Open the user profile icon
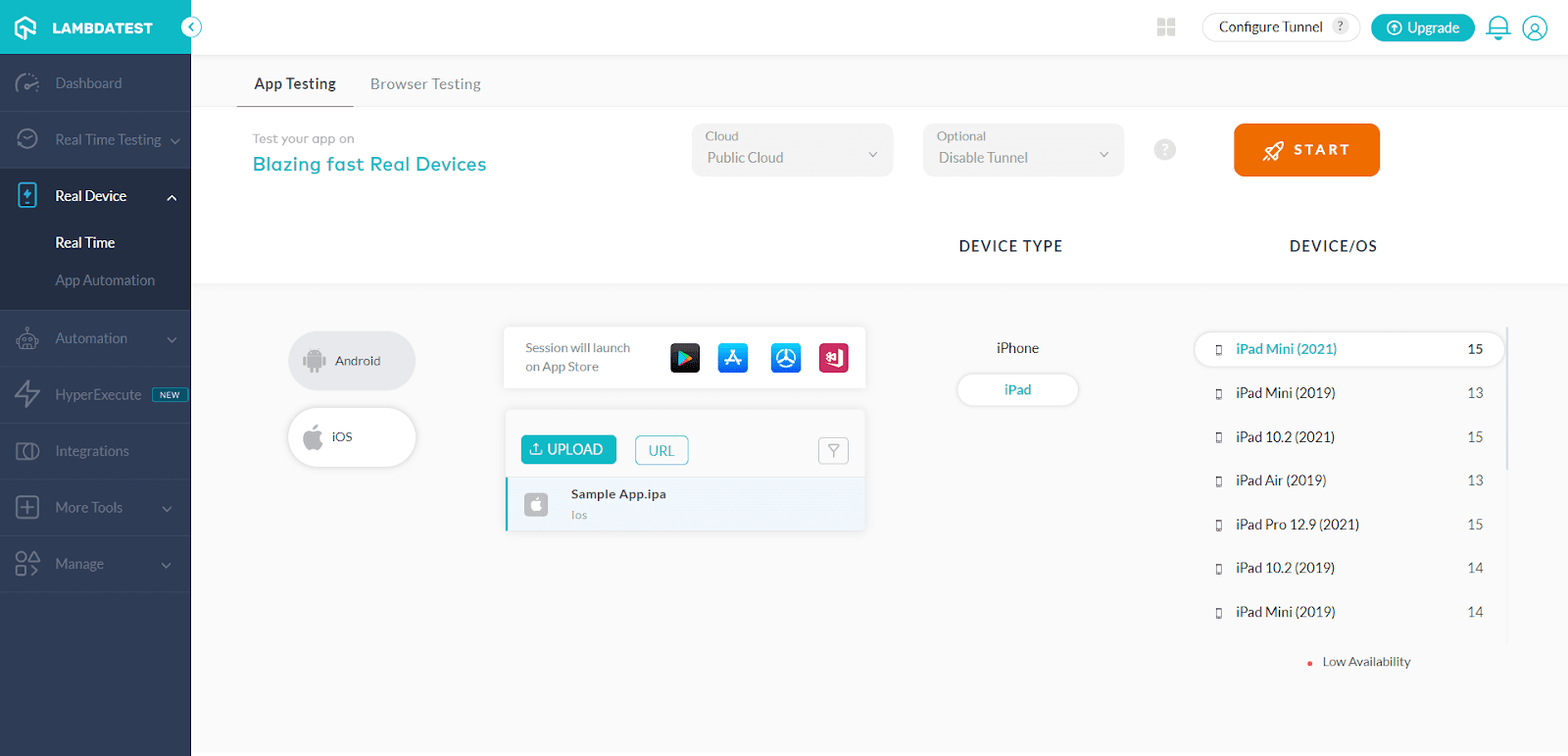The height and width of the screenshot is (756, 1568). coord(1535,28)
